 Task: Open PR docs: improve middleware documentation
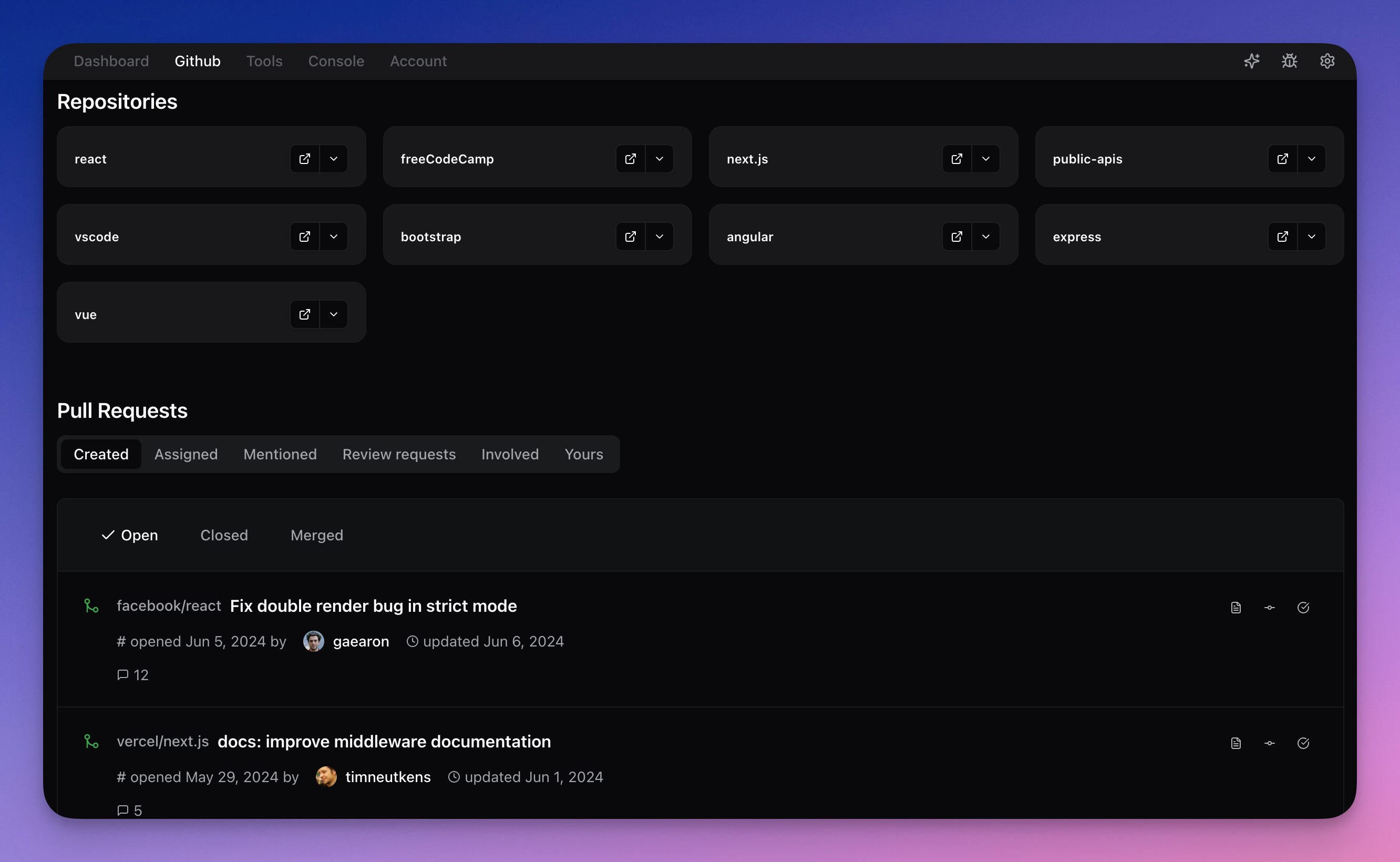[384, 742]
